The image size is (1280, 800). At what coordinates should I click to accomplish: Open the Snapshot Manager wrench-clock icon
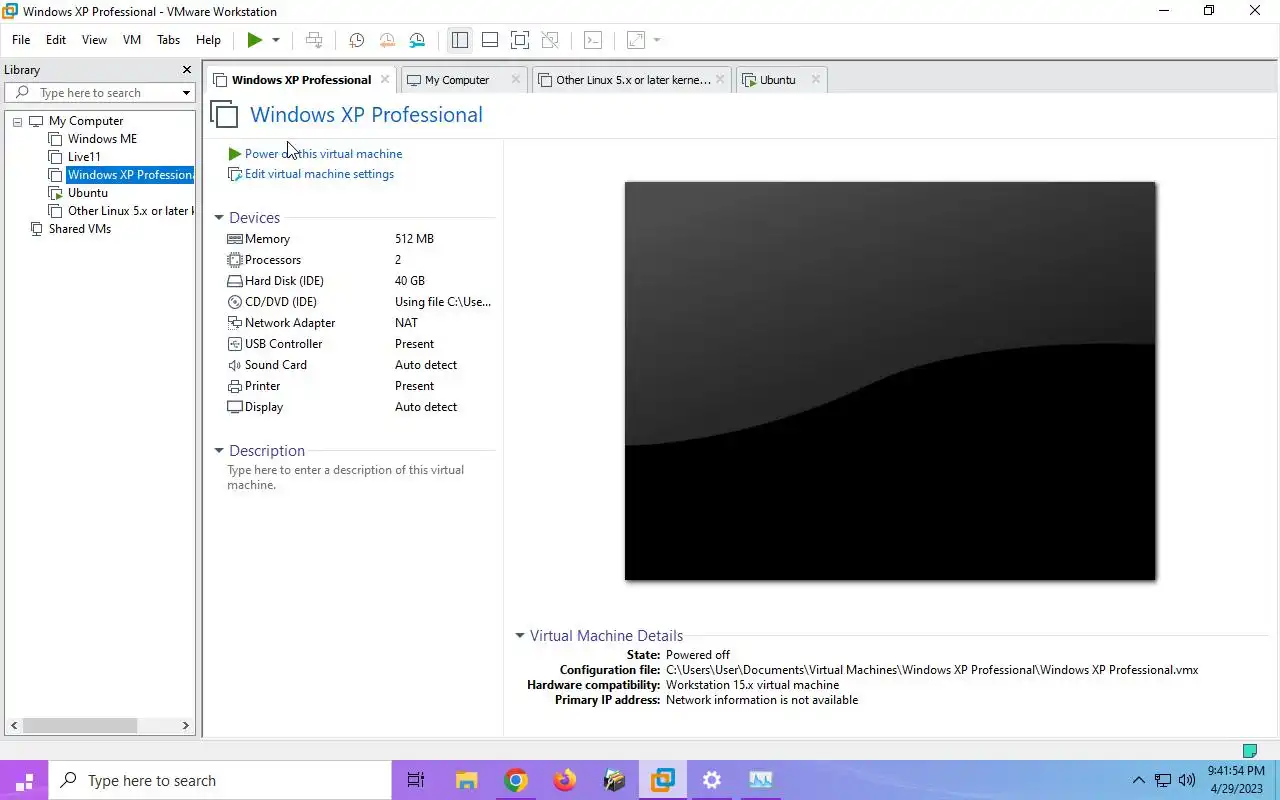click(417, 40)
